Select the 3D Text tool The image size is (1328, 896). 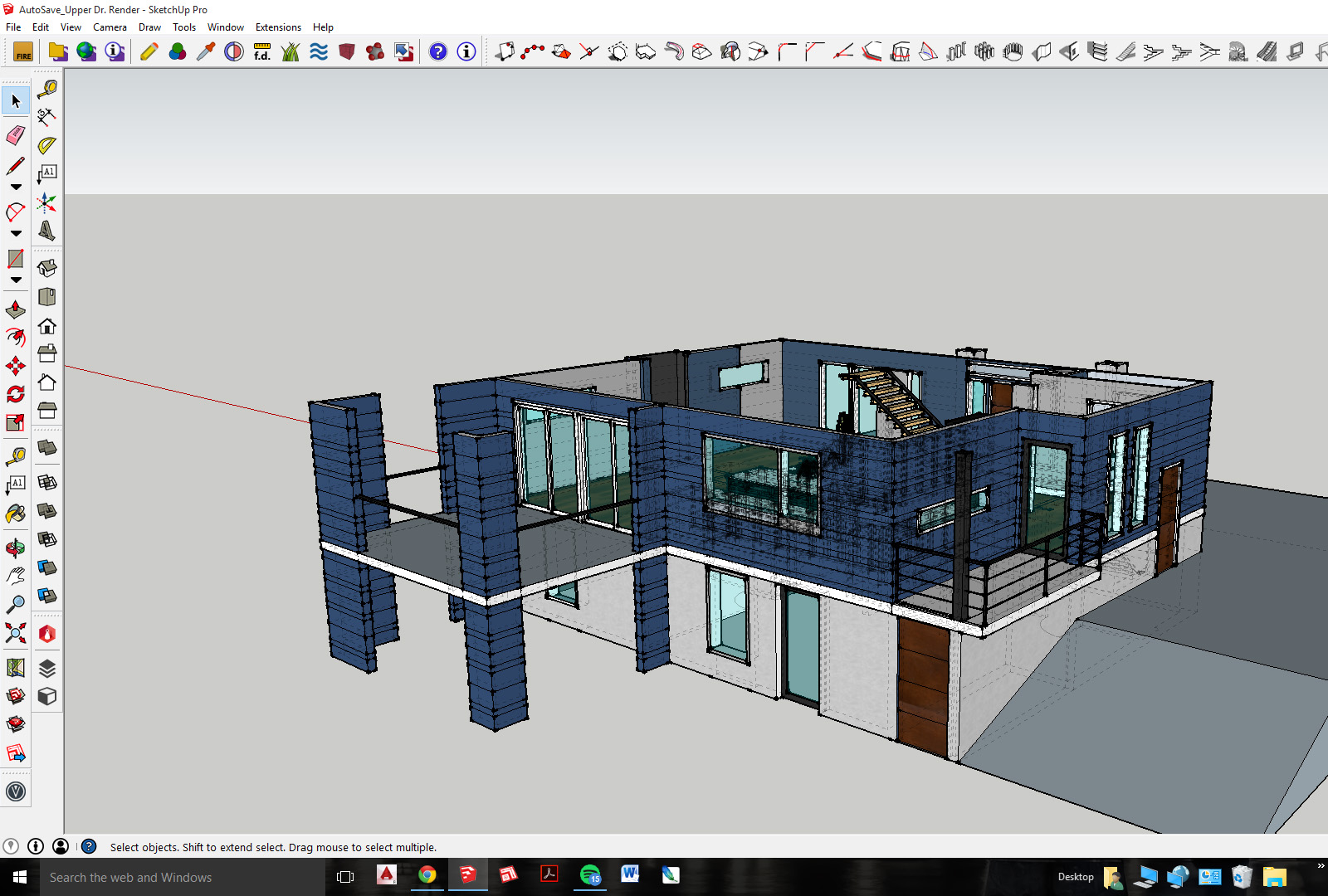click(46, 231)
